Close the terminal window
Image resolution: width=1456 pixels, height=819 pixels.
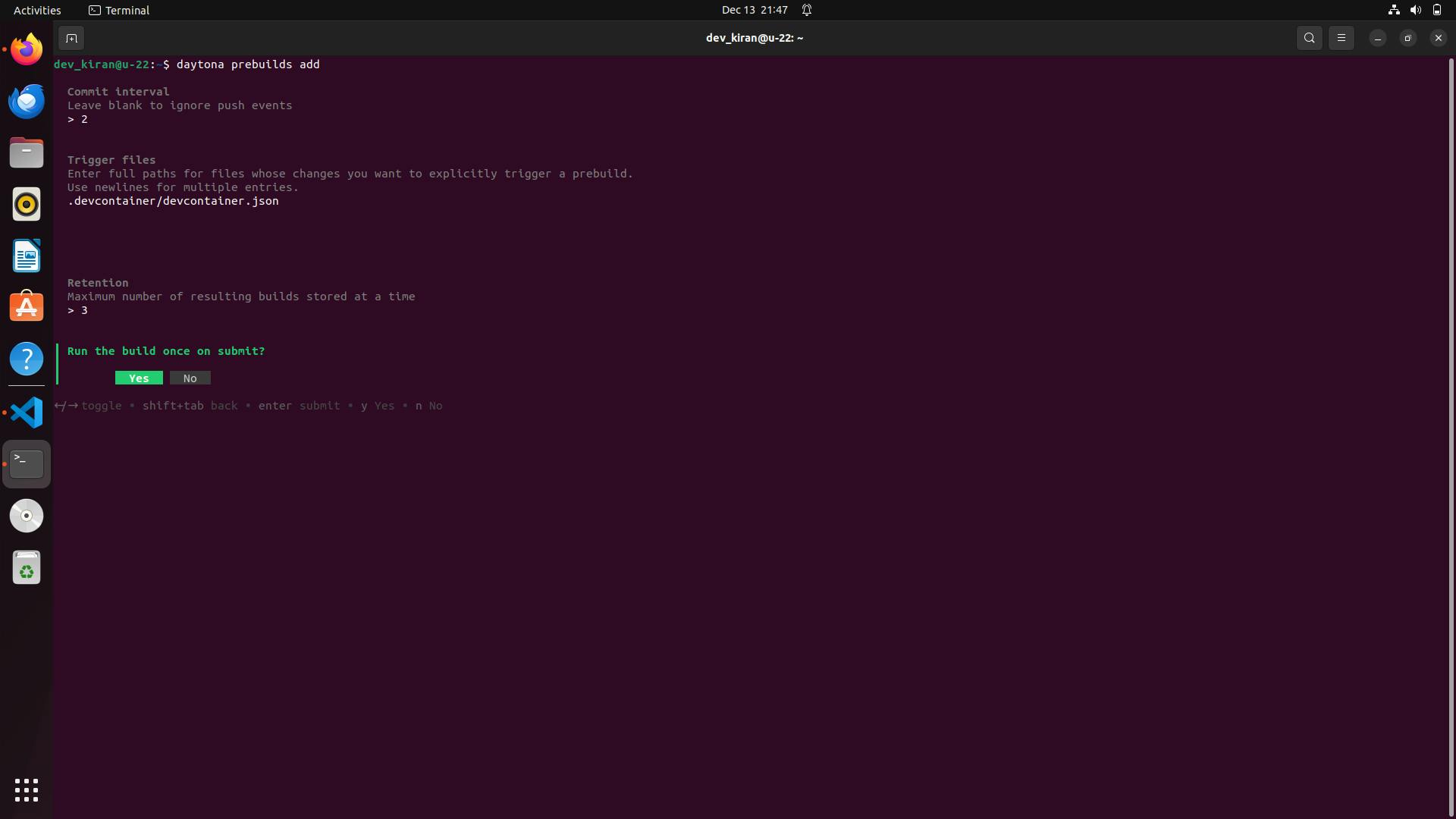click(x=1439, y=38)
